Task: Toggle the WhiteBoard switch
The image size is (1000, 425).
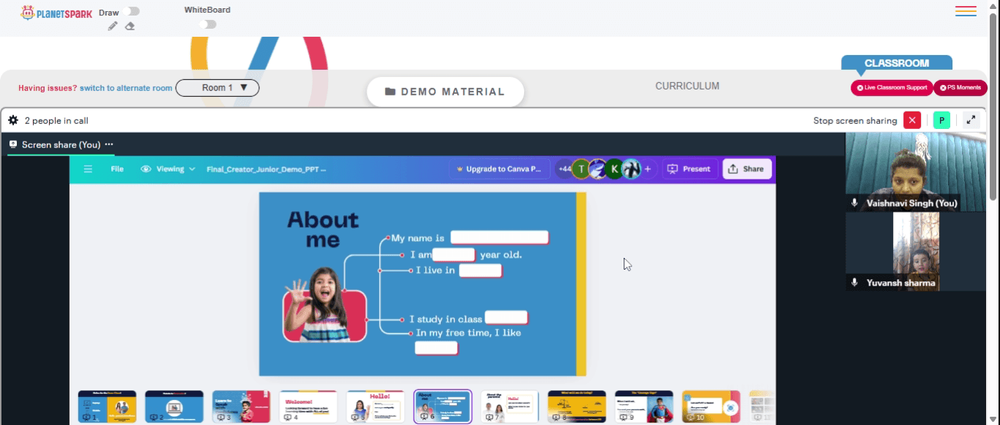Action: coord(207,24)
